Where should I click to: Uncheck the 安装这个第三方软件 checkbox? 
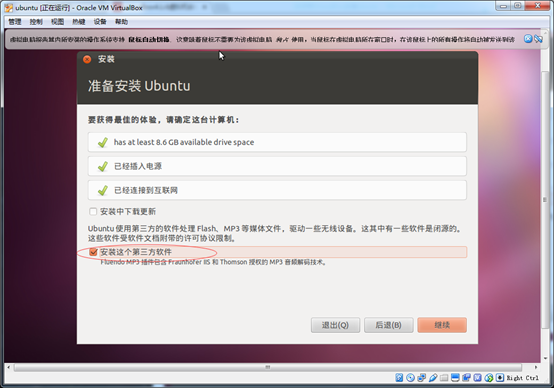93,252
